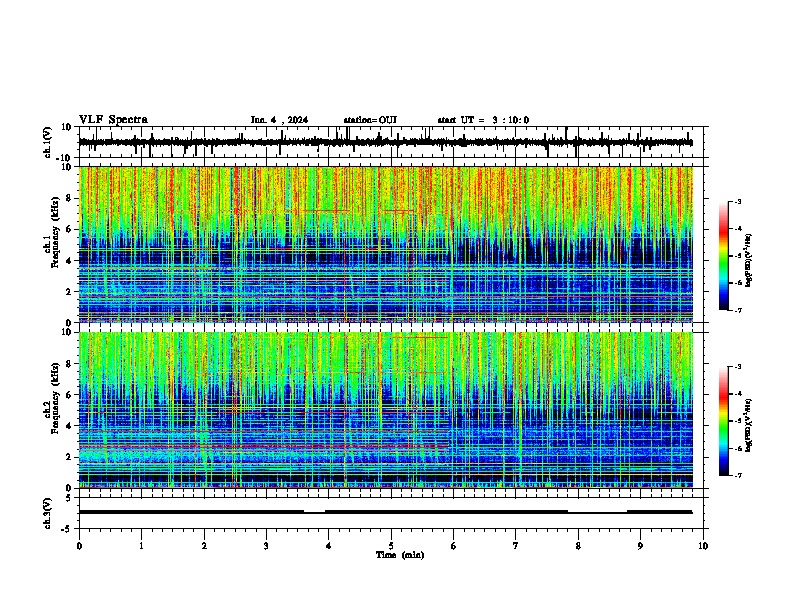Select the date text 'Jan. 4, 2024'

pyautogui.click(x=279, y=120)
